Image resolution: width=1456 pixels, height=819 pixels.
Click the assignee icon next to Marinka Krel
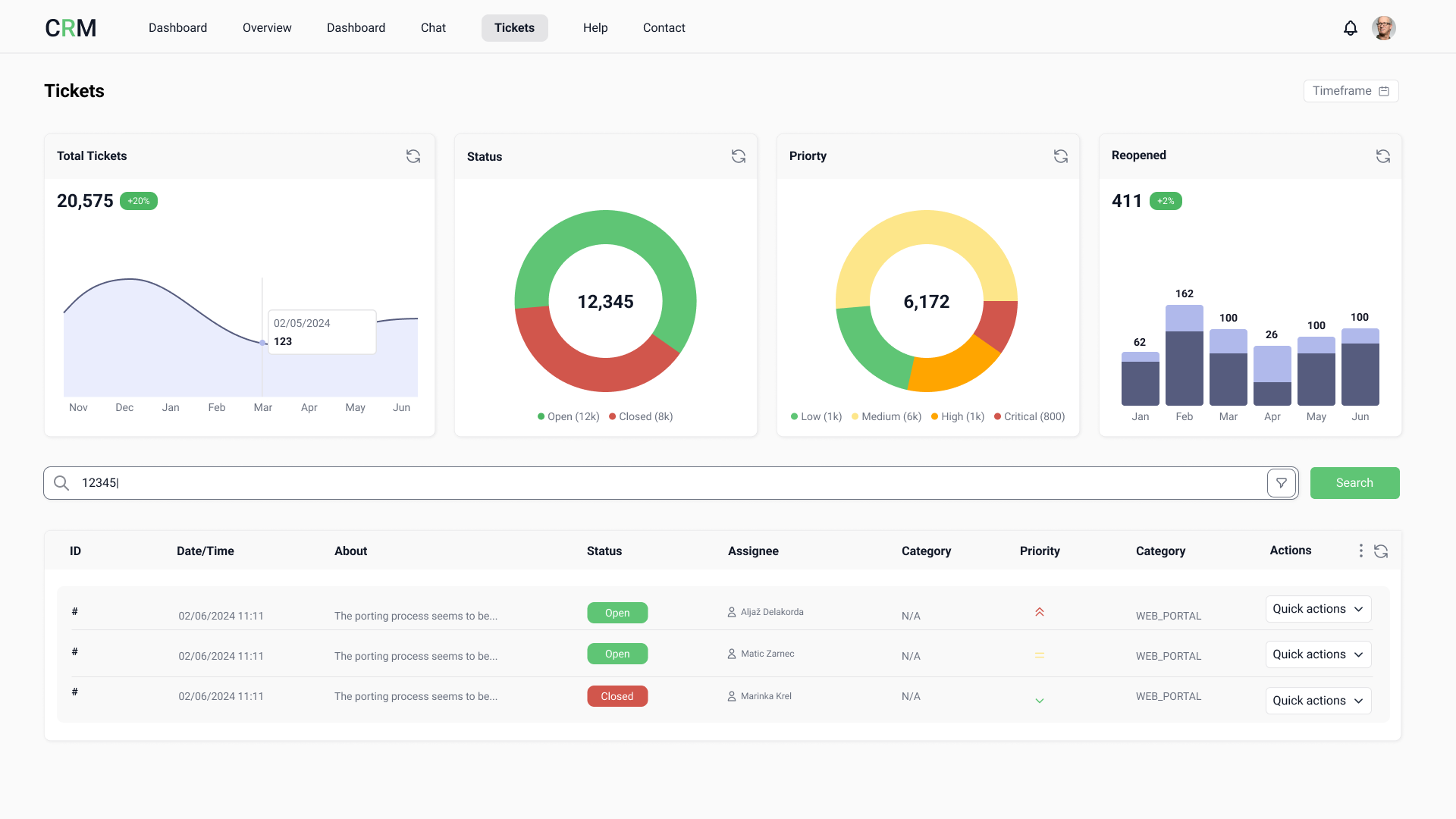pos(731,696)
